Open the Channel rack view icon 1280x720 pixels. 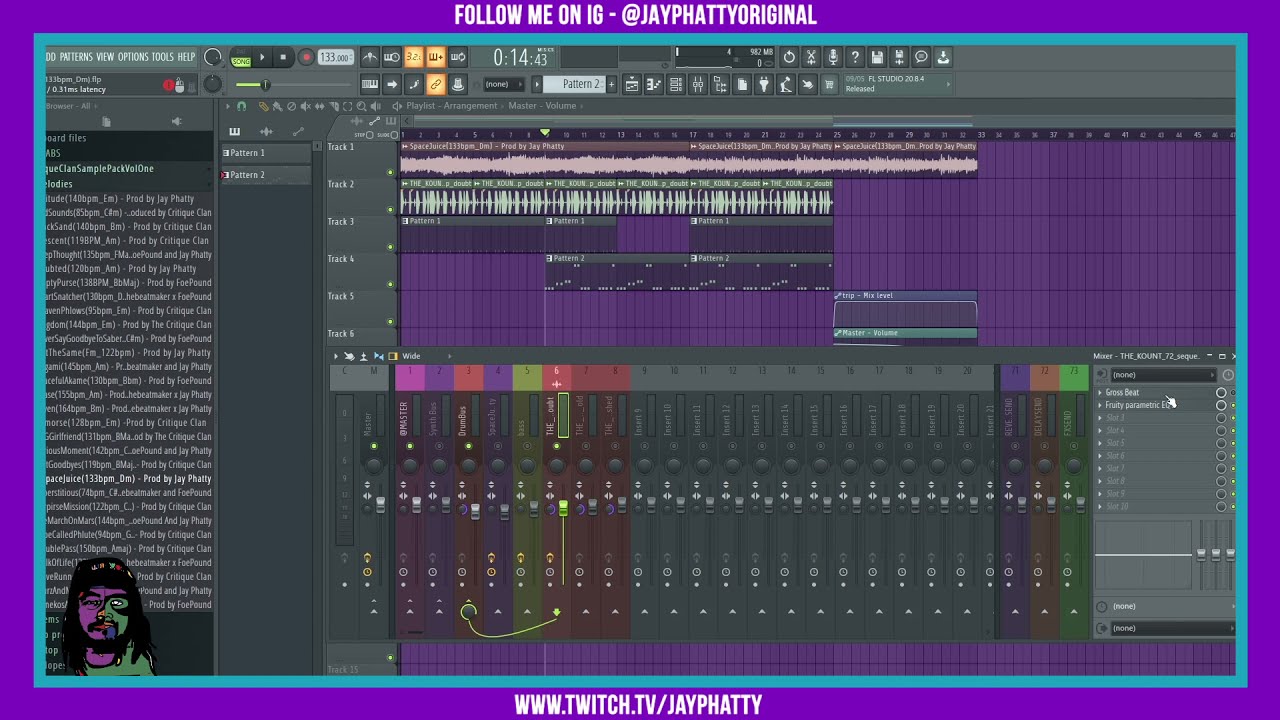[676, 85]
